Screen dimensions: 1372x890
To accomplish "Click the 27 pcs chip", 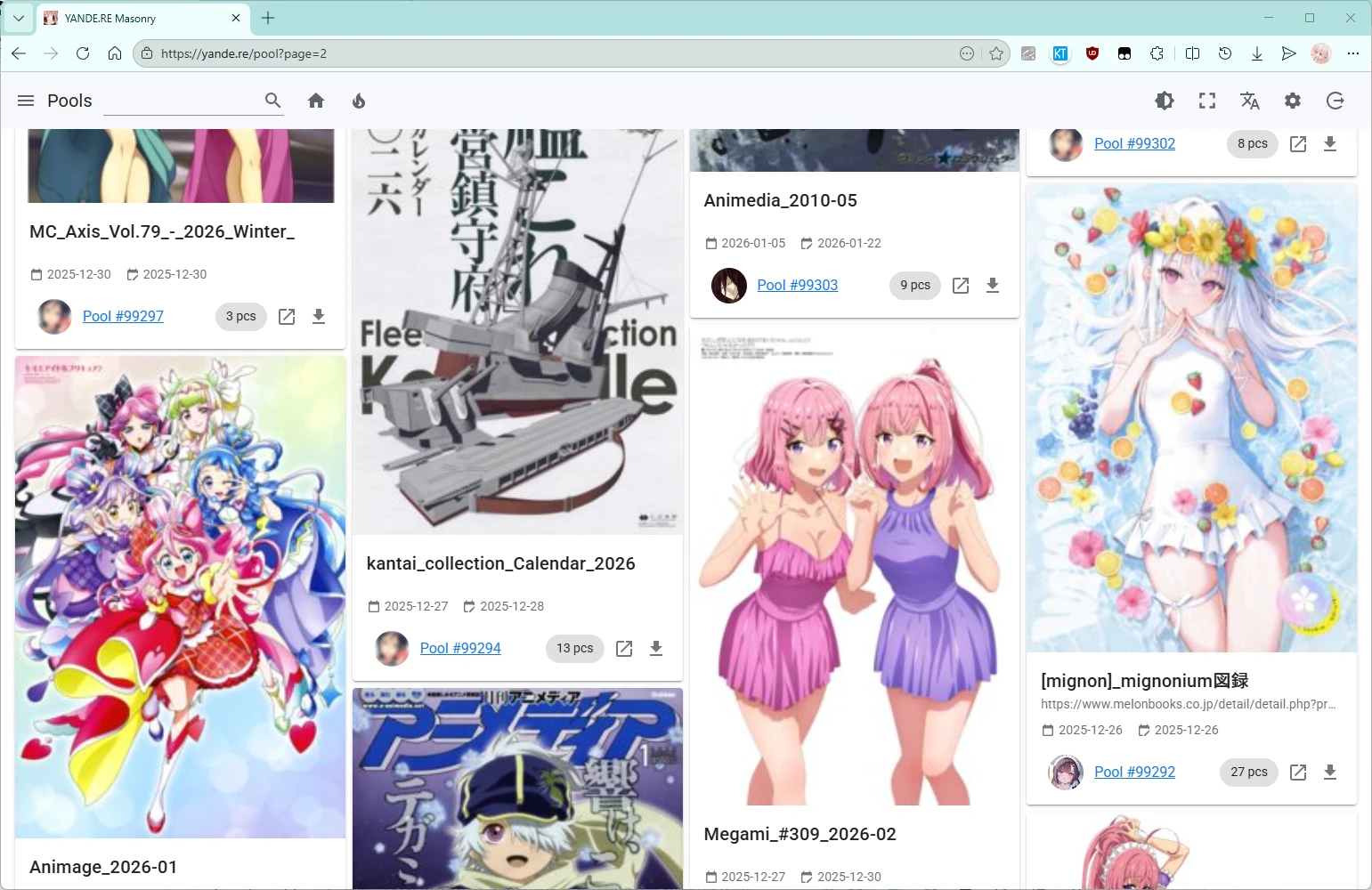I will 1249,772.
